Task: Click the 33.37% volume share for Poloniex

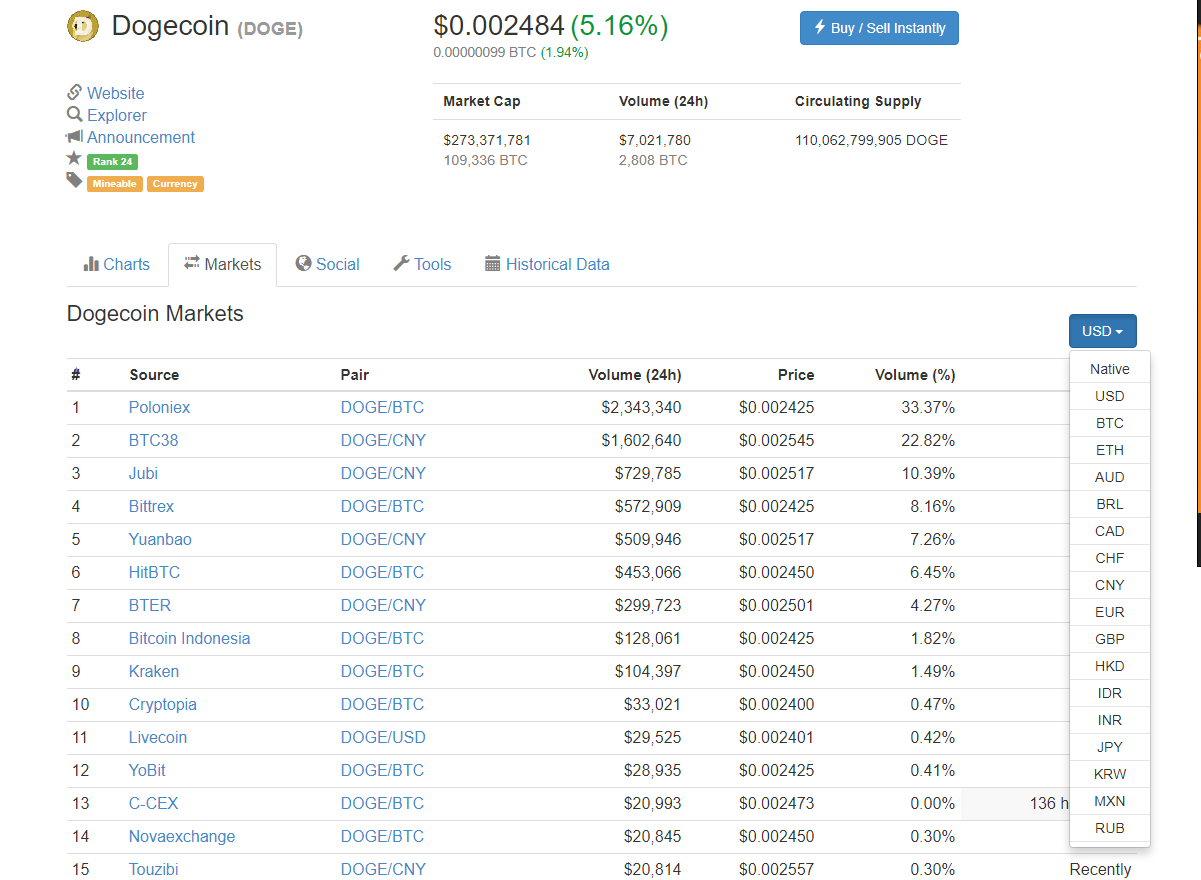Action: coord(928,407)
